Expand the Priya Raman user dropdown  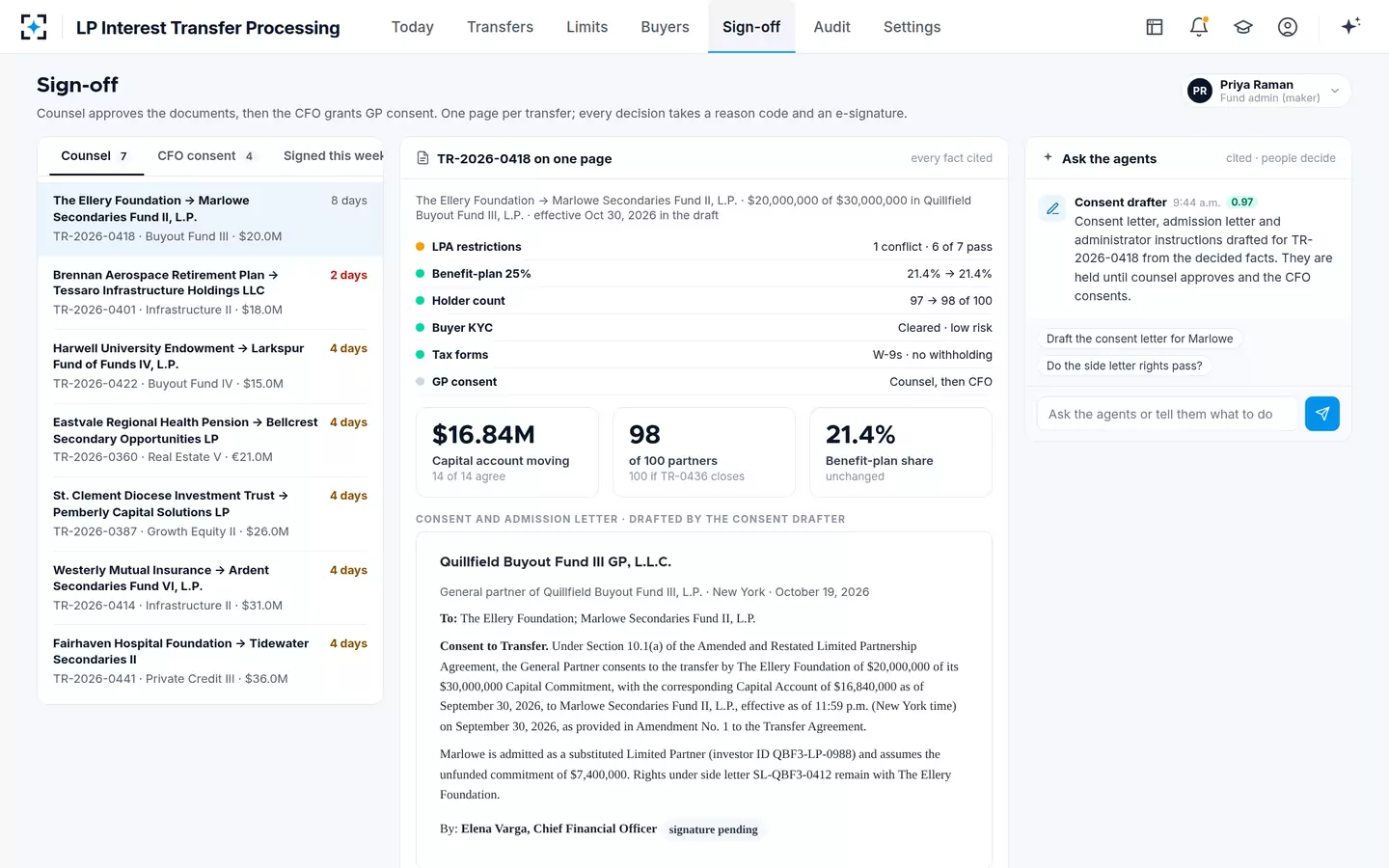tap(1266, 91)
